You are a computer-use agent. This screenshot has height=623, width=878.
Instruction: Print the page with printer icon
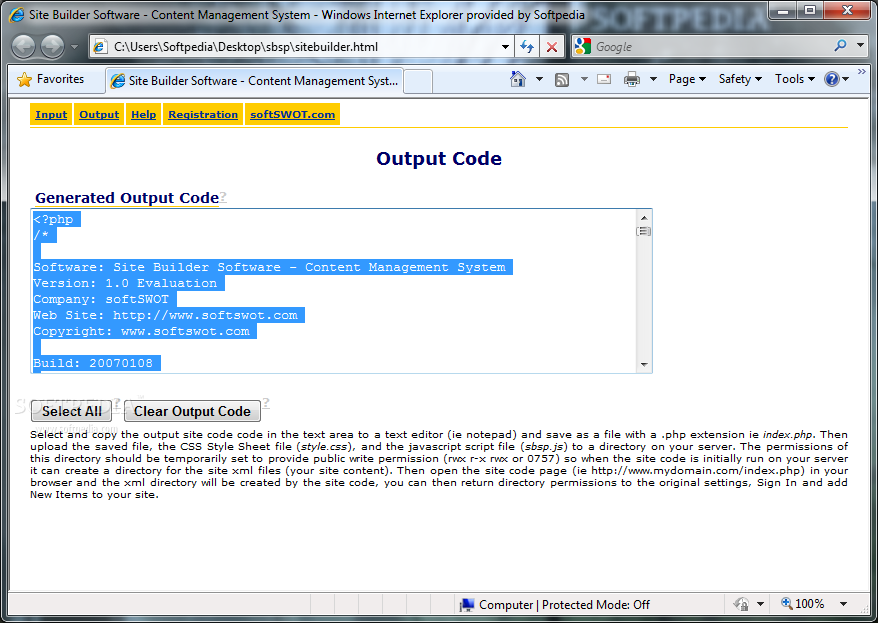(632, 79)
